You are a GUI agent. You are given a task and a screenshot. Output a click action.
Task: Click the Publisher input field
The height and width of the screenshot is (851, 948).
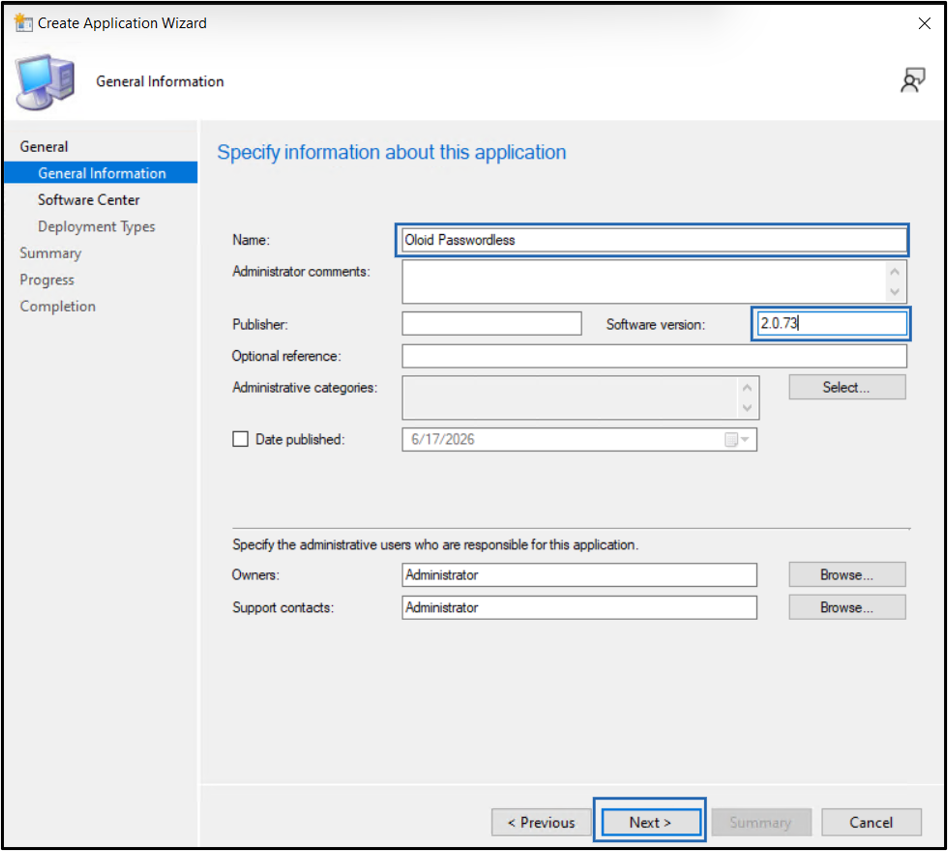492,323
